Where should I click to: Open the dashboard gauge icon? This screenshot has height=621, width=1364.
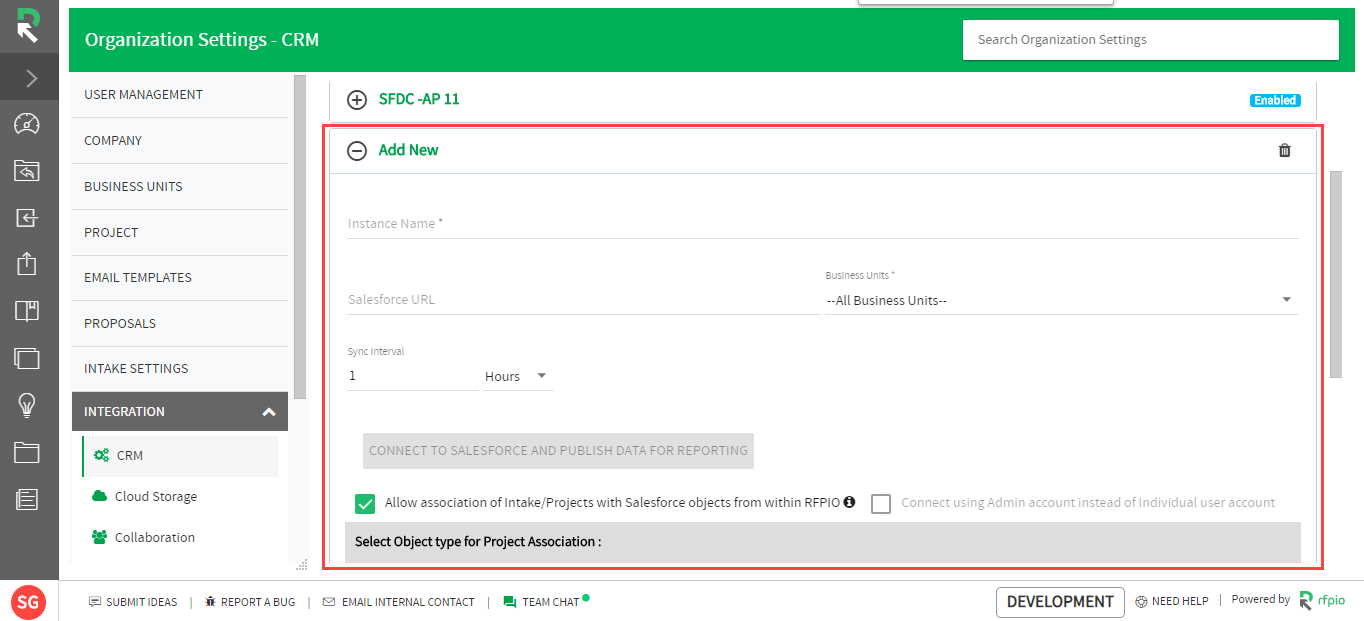(x=27, y=124)
